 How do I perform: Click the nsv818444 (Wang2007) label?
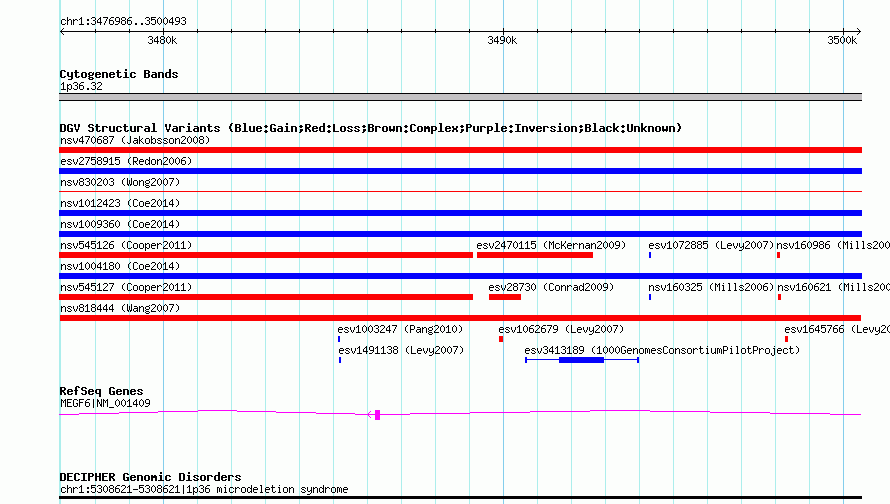(120, 308)
